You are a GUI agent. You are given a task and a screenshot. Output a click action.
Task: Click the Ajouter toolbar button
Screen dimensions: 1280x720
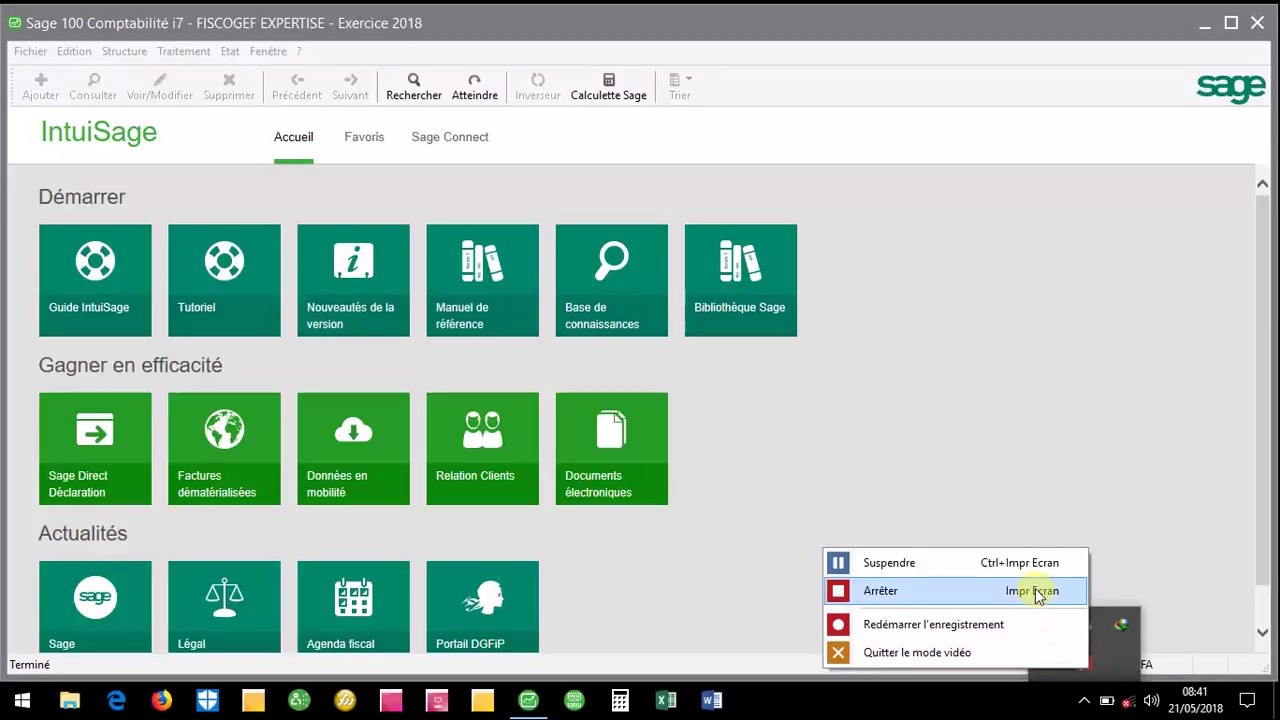point(41,86)
